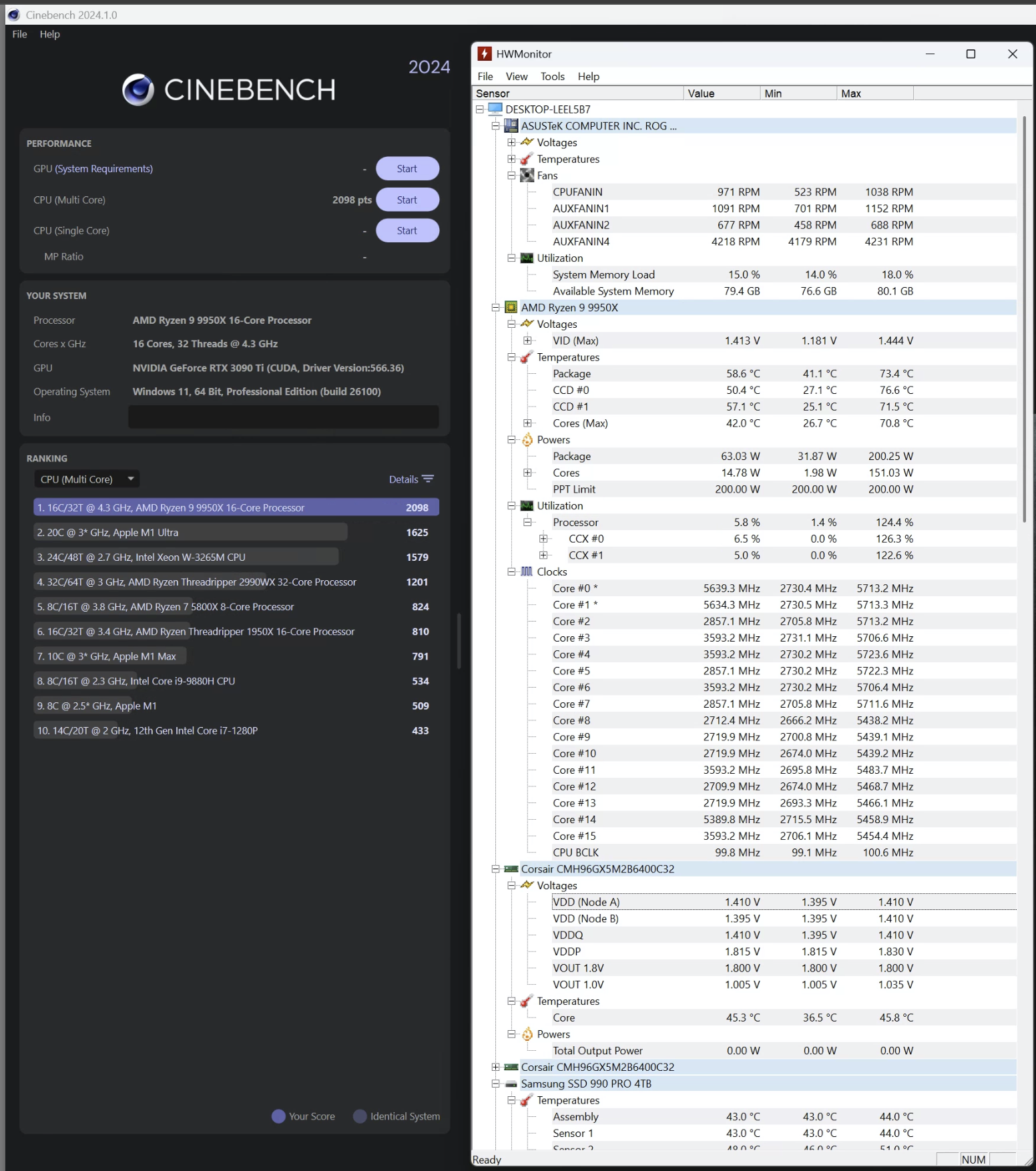1036x1171 pixels.
Task: Click the Sensor column header
Action: pyautogui.click(x=578, y=93)
